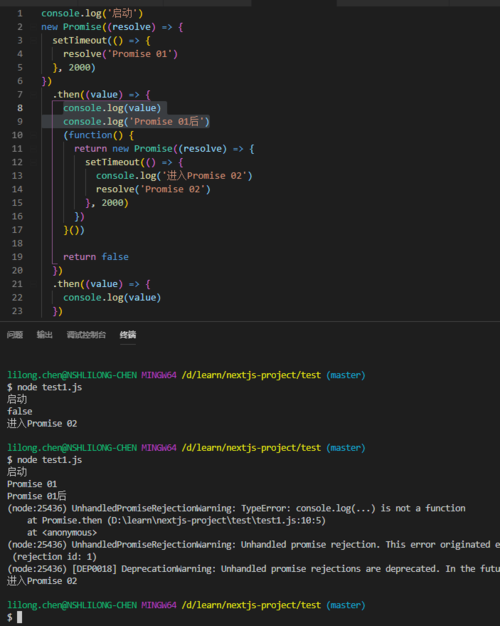
Task: Collapse setTimeout block at line 3
Action: point(34,40)
